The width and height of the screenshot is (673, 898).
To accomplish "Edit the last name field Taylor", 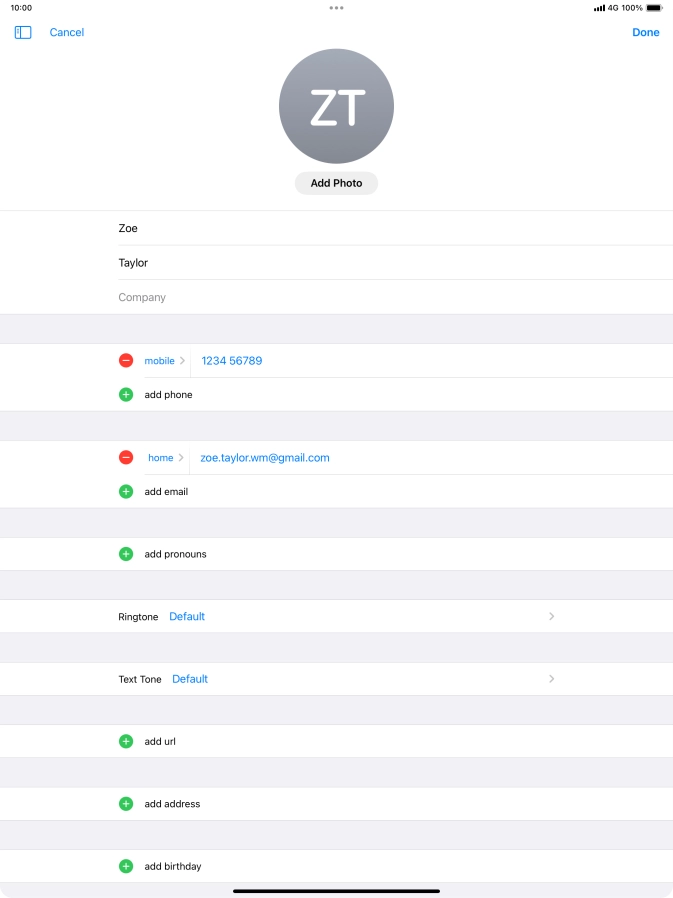I will pyautogui.click(x=390, y=263).
